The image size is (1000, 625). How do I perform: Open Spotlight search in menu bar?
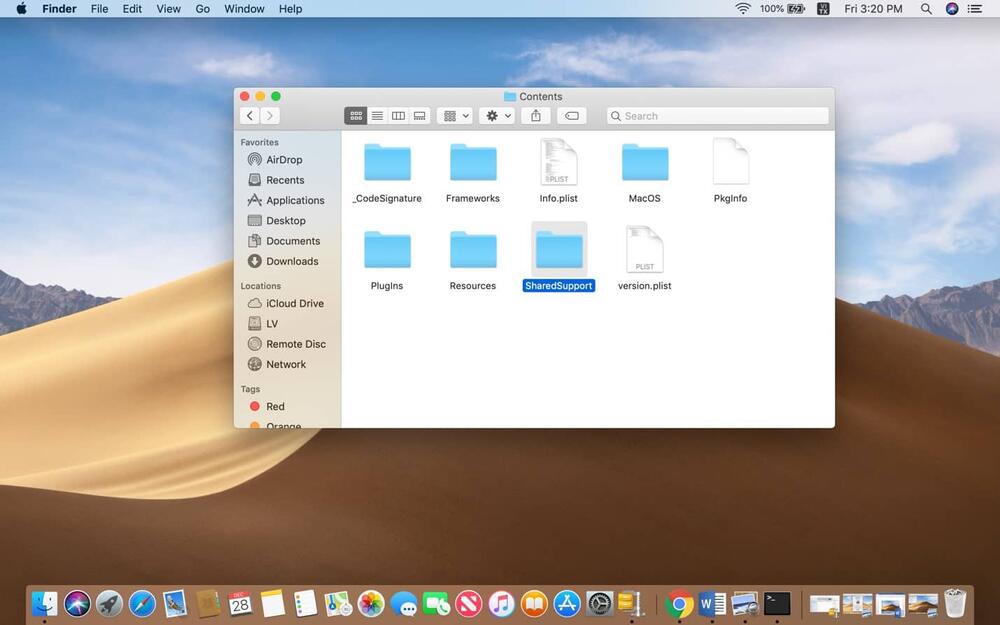[x=926, y=9]
